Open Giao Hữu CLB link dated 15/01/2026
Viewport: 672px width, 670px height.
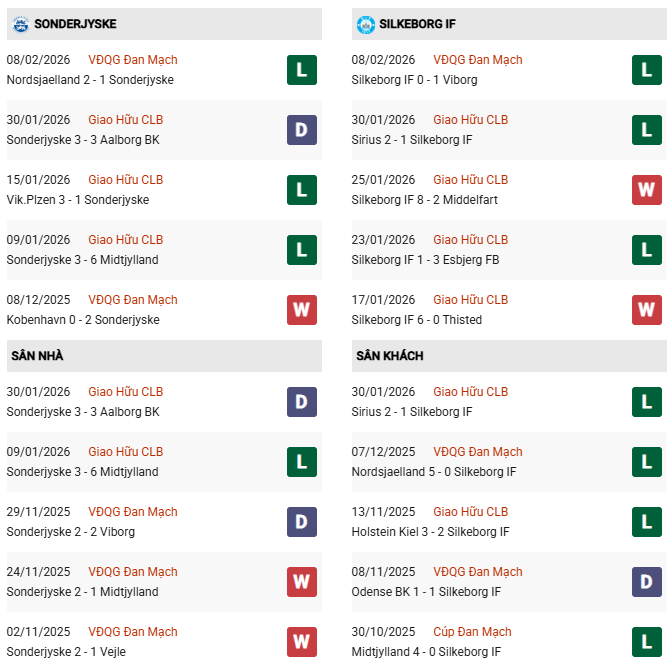click(126, 180)
